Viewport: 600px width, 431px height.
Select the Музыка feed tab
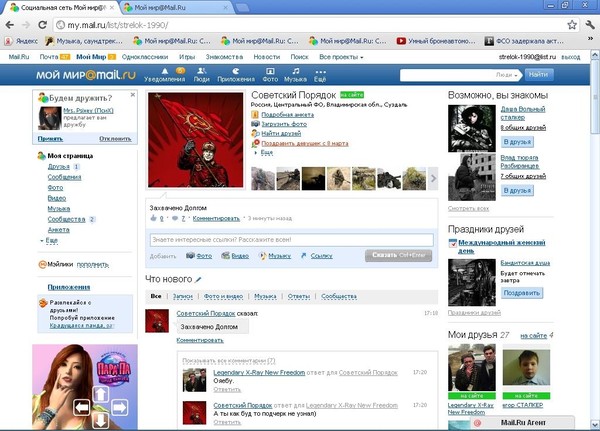pos(265,296)
